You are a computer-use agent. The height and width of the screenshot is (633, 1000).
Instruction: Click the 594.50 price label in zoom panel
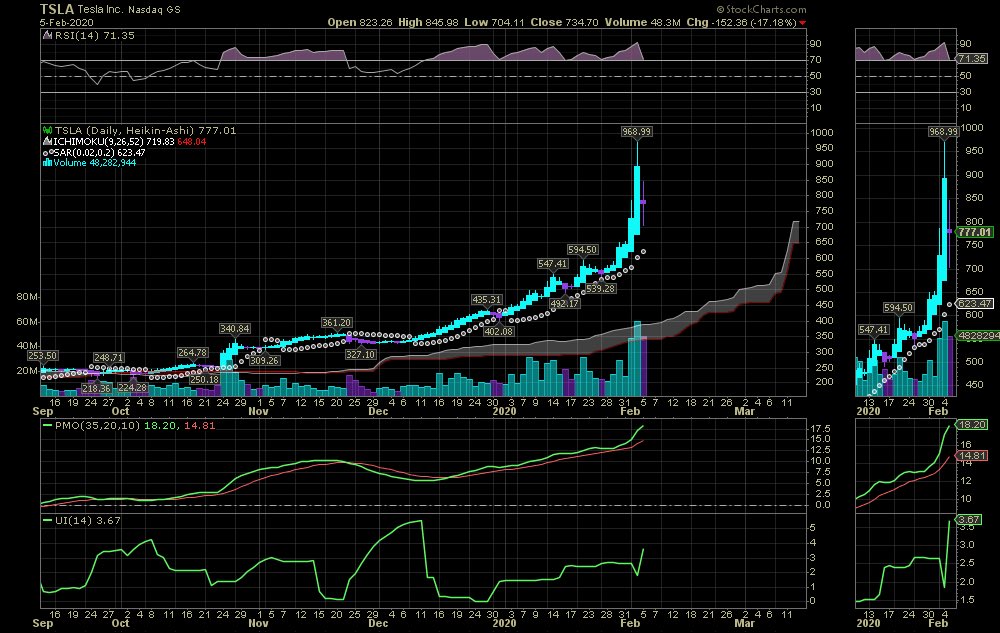click(x=898, y=308)
